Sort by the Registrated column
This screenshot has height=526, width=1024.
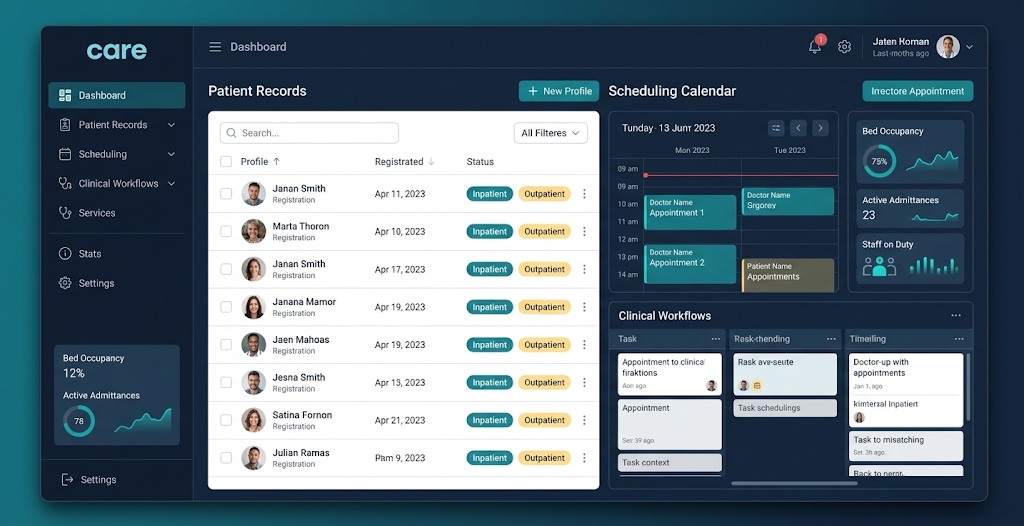(405, 161)
